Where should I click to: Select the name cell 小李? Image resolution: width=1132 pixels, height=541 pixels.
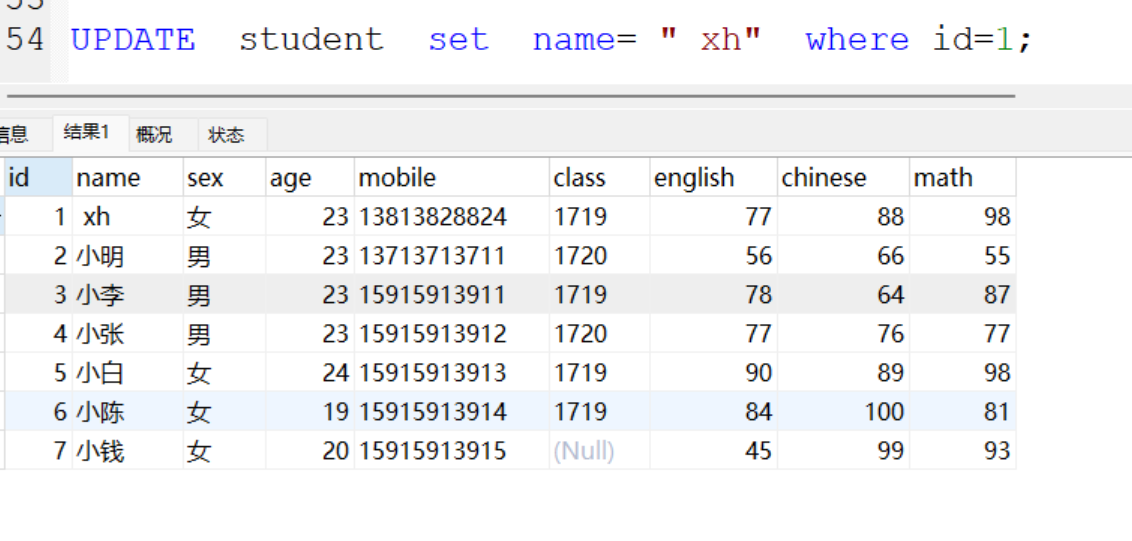click(x=128, y=295)
